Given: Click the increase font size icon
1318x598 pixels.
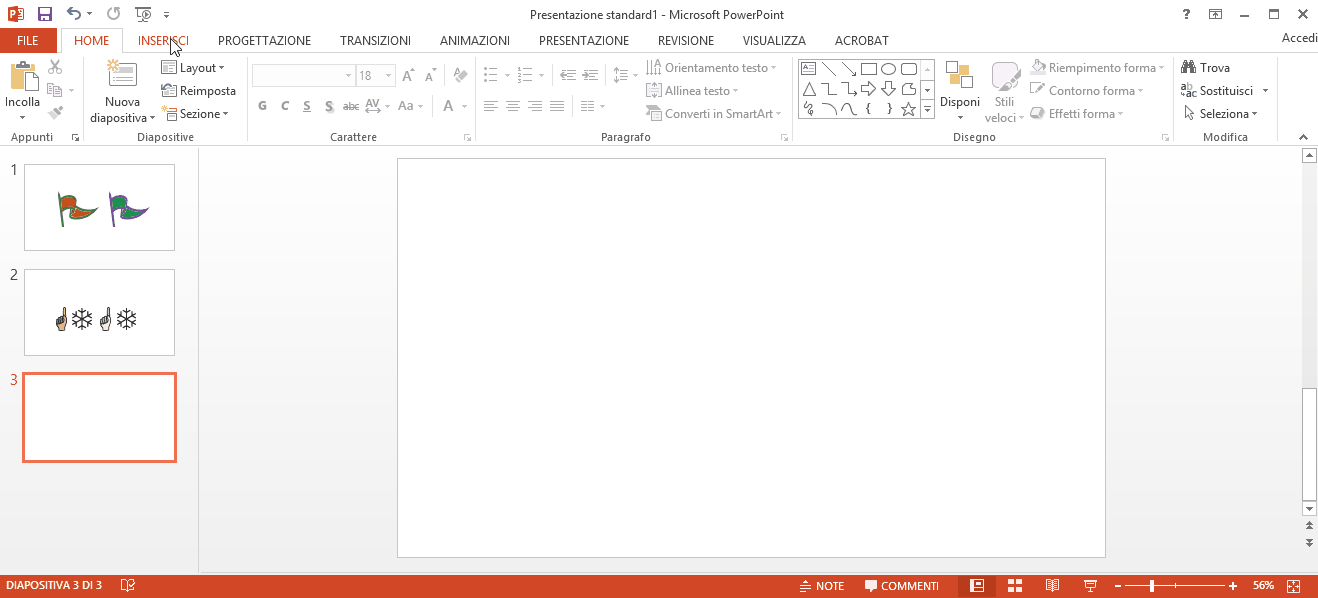Looking at the screenshot, I should 408,75.
